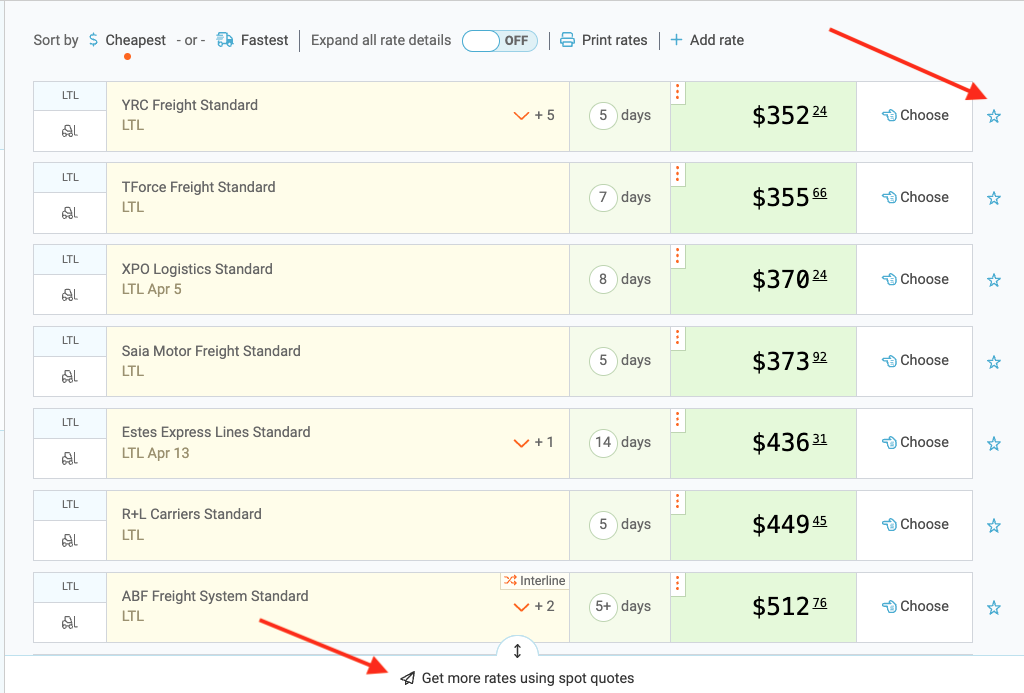Image resolution: width=1024 pixels, height=693 pixels.
Task: Open the three-dot menu for R+L Carriers rate
Action: pos(678,502)
